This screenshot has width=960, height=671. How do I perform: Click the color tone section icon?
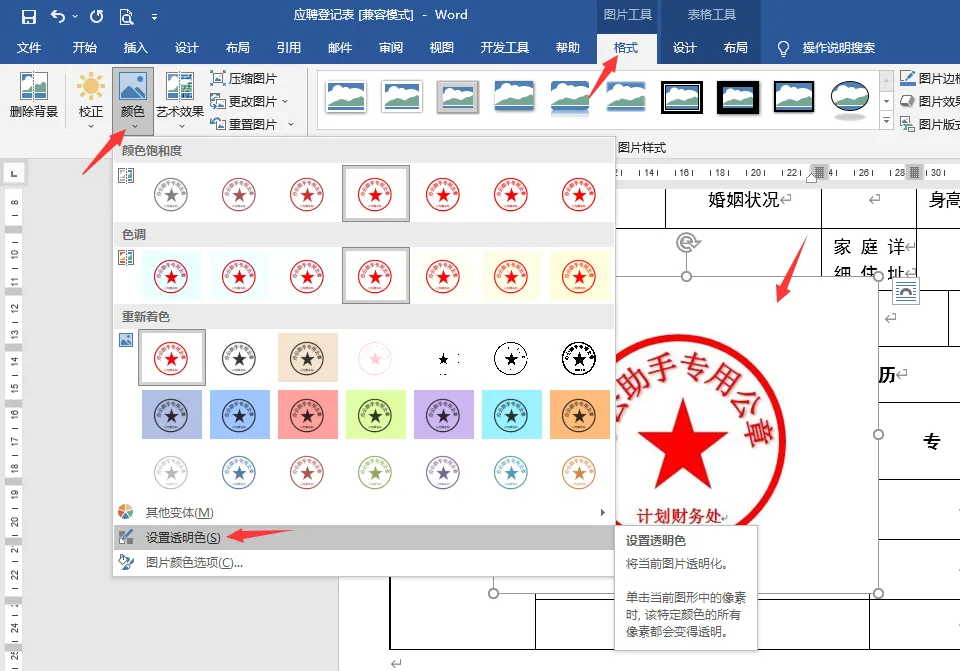click(x=126, y=258)
